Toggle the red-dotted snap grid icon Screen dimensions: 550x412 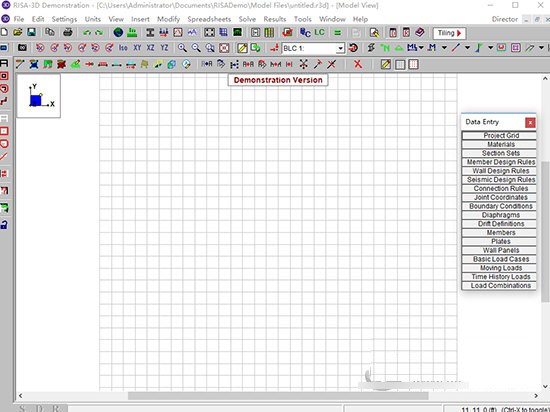[x=414, y=65]
